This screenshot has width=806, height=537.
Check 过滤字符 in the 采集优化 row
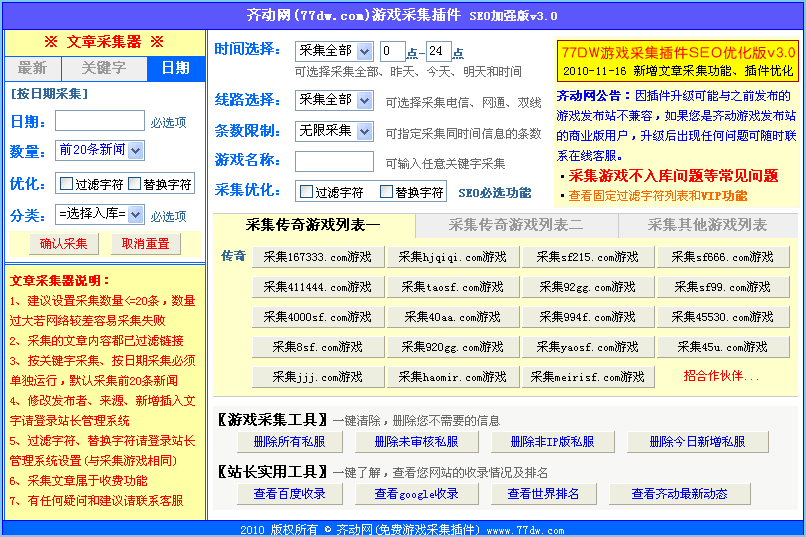[x=306, y=192]
